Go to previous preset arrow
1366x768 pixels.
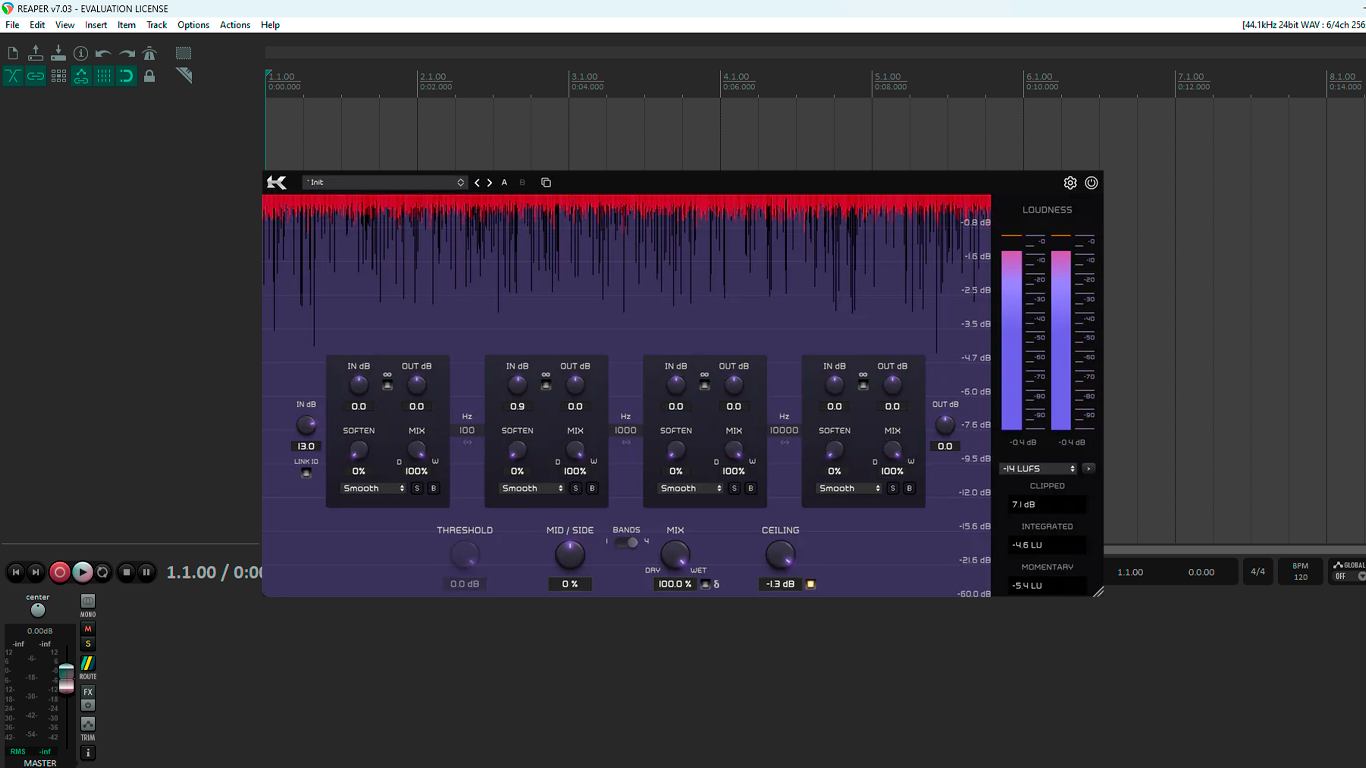[478, 183]
